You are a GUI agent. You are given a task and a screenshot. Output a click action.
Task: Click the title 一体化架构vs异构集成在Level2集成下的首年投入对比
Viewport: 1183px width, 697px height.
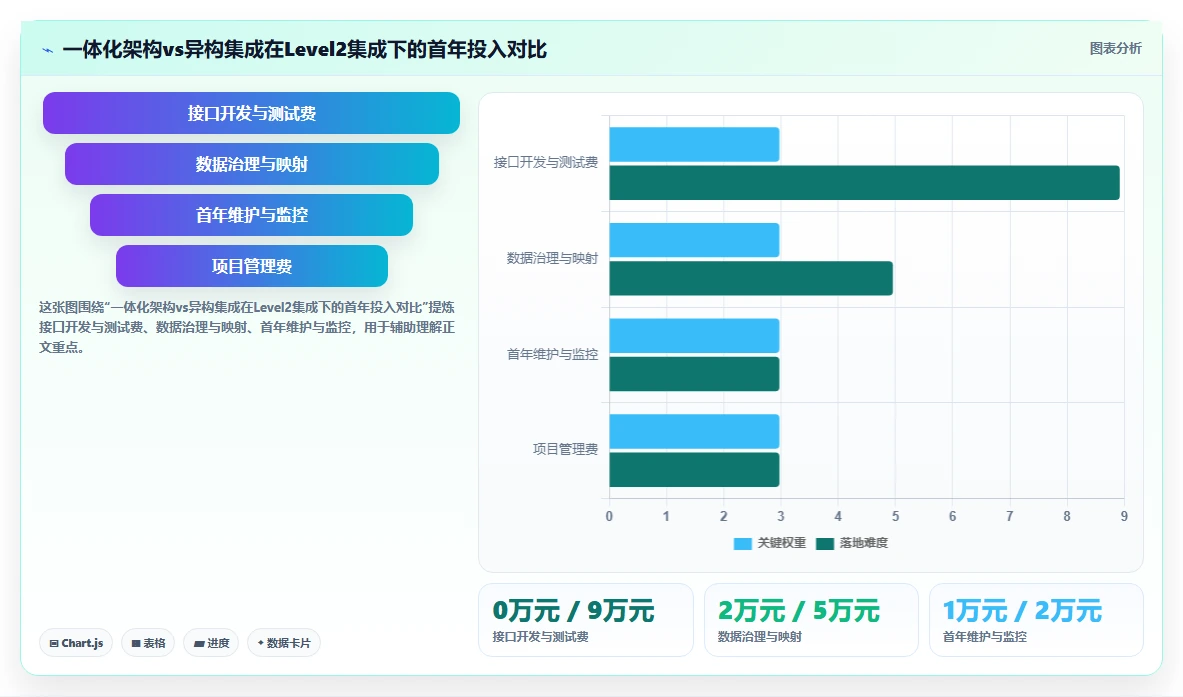click(305, 50)
